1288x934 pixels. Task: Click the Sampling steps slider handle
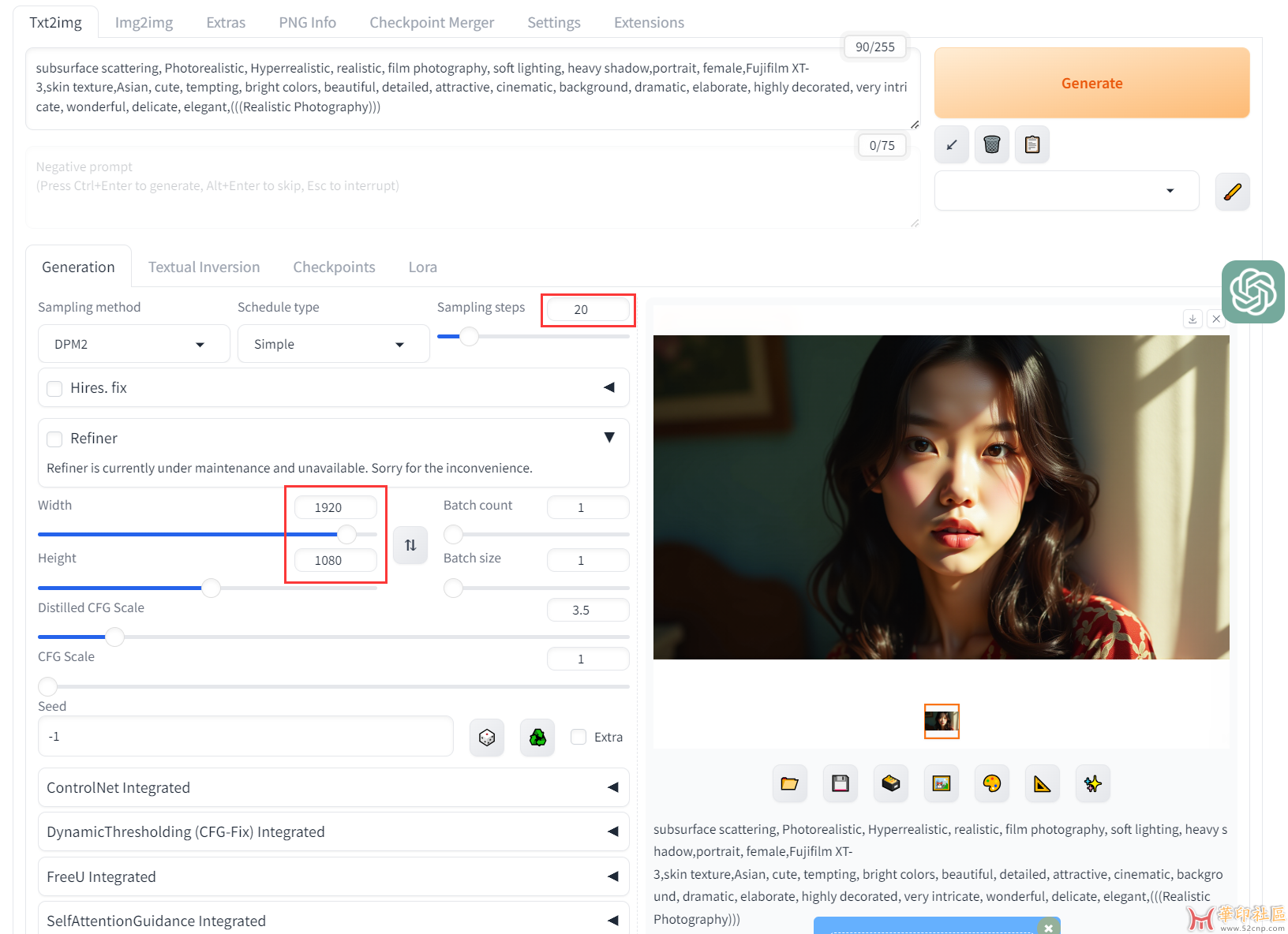[x=469, y=337]
